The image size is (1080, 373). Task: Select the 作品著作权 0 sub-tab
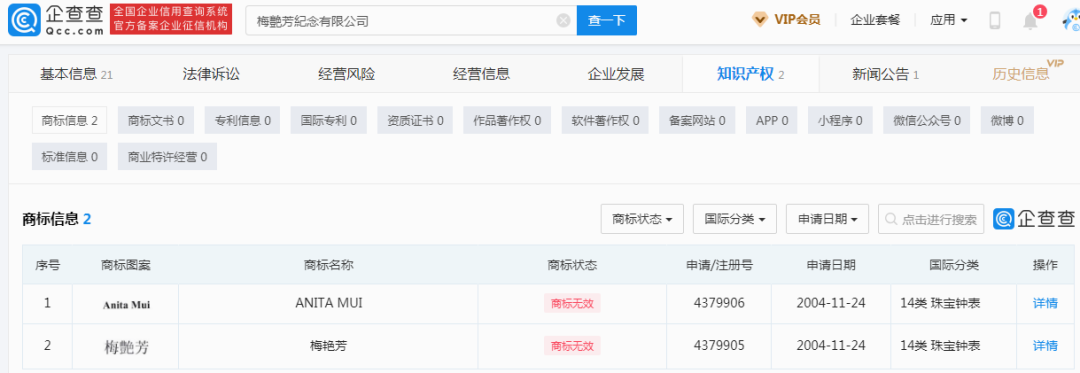tap(508, 120)
